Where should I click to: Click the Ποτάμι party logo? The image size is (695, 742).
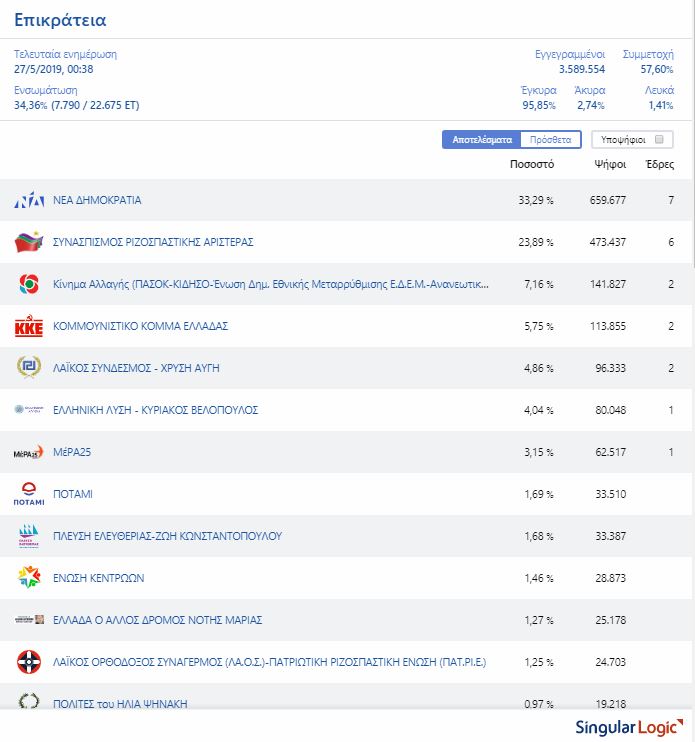(x=28, y=495)
